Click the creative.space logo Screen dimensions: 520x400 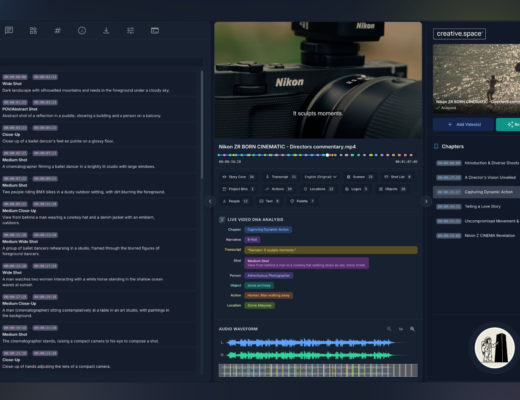pyautogui.click(x=459, y=34)
